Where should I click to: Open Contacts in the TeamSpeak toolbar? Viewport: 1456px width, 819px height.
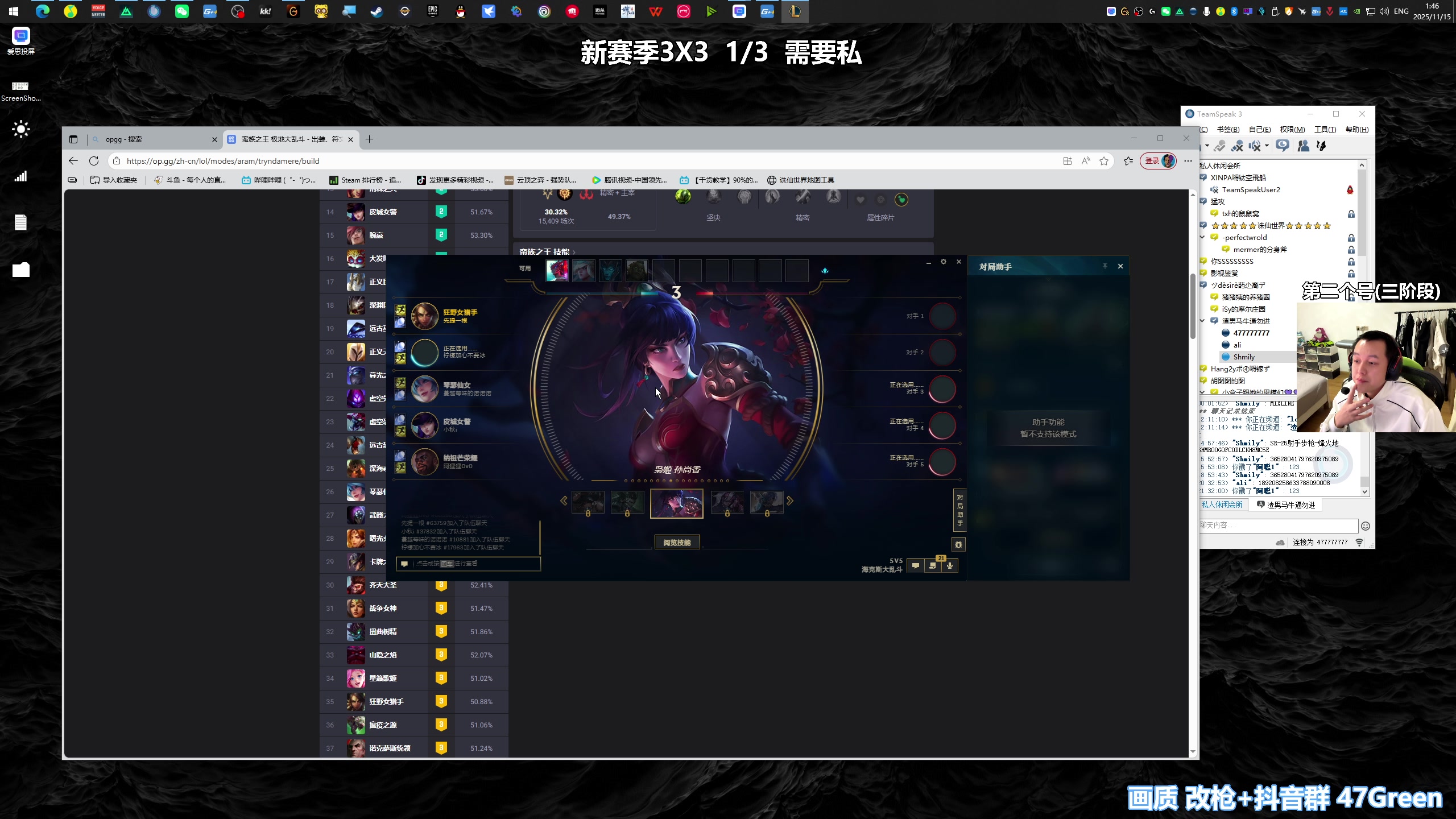coord(1305,146)
